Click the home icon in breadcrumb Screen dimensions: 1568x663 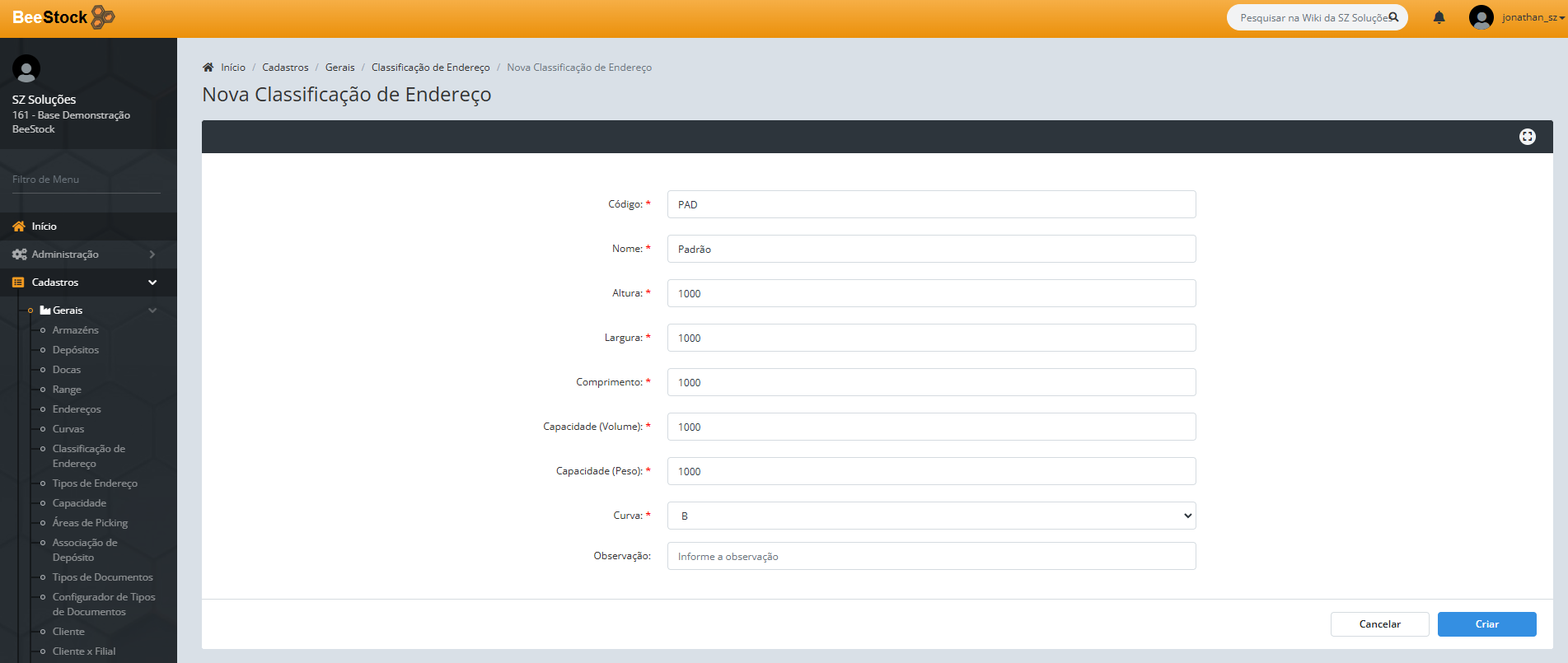(x=208, y=68)
